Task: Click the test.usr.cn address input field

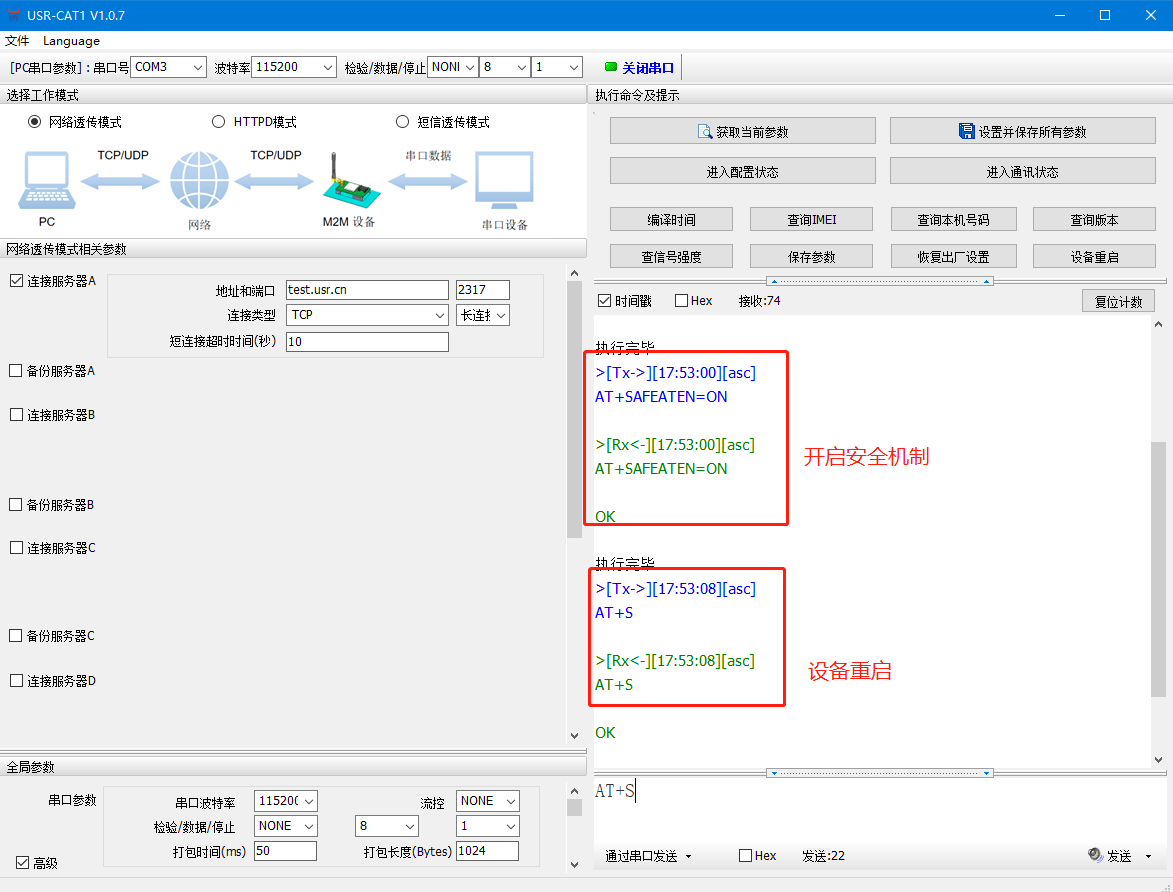Action: 367,290
